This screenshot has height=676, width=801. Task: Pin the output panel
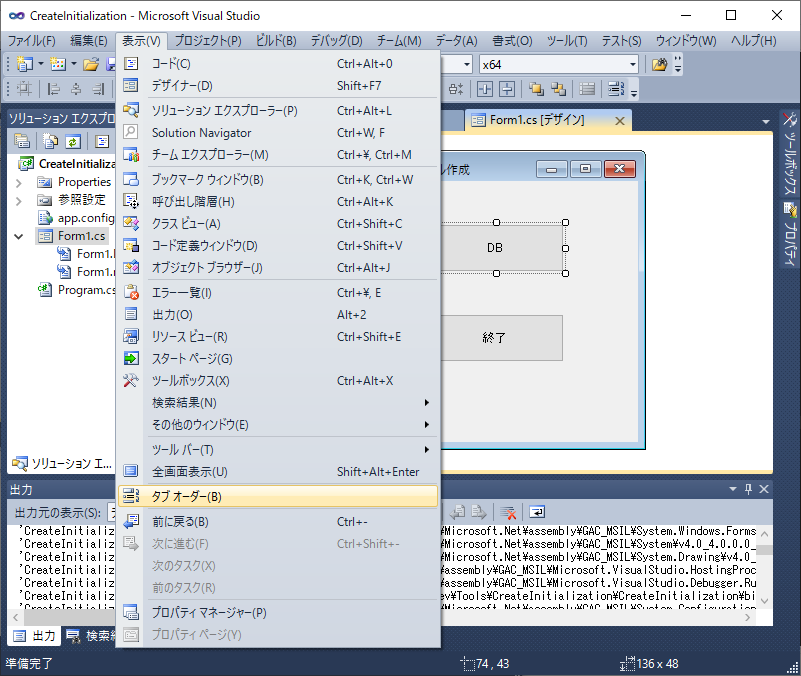pos(748,489)
